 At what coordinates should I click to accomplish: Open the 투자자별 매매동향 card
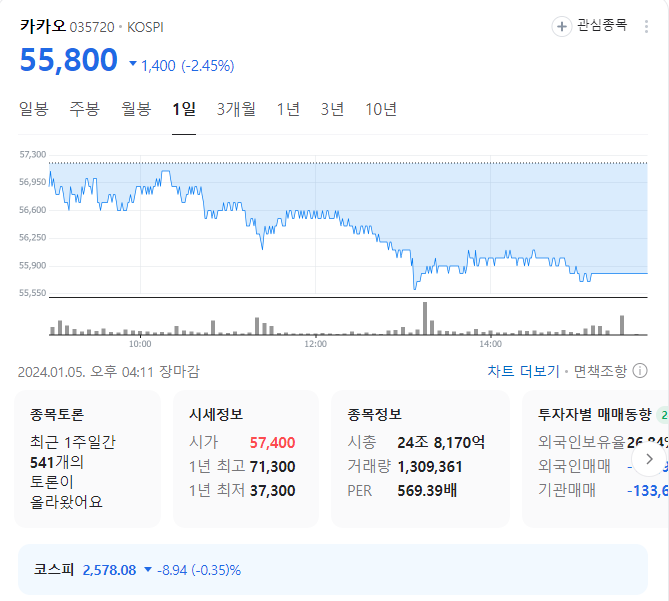[596, 459]
